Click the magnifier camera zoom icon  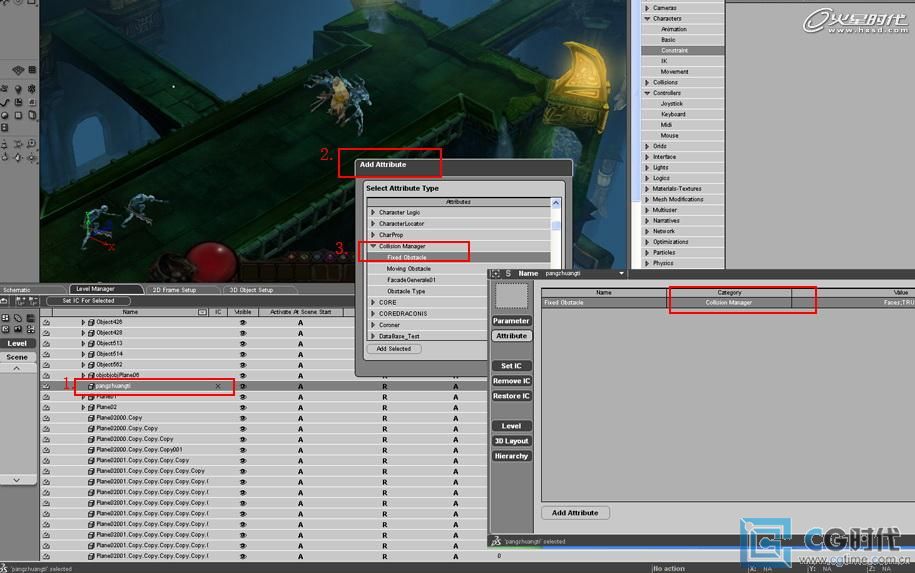coord(32,143)
